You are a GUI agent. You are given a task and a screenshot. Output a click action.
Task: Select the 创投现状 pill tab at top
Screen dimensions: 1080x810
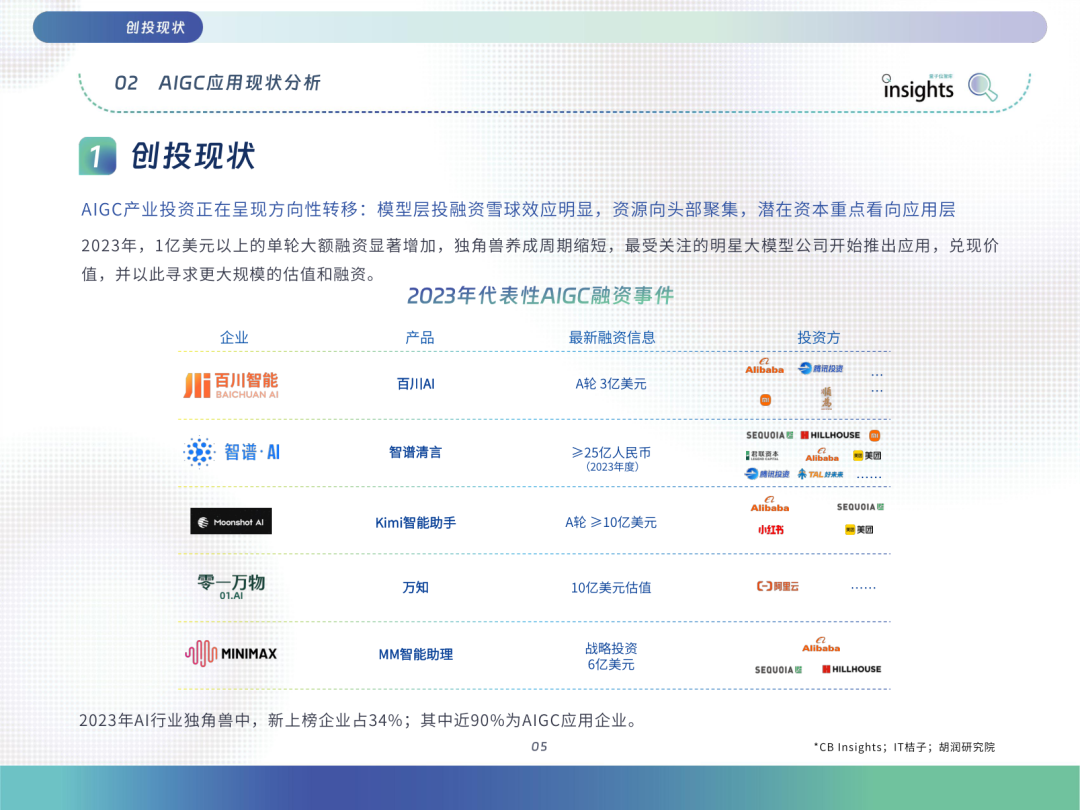pos(118,28)
